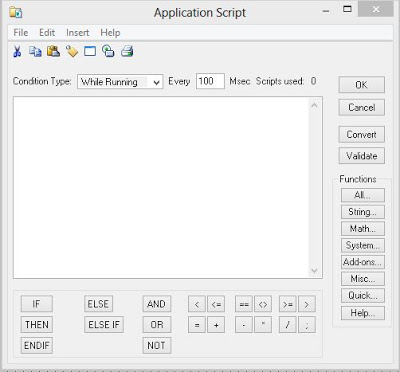The height and width of the screenshot is (372, 400).
Task: Open the Insert menu
Action: (78, 33)
